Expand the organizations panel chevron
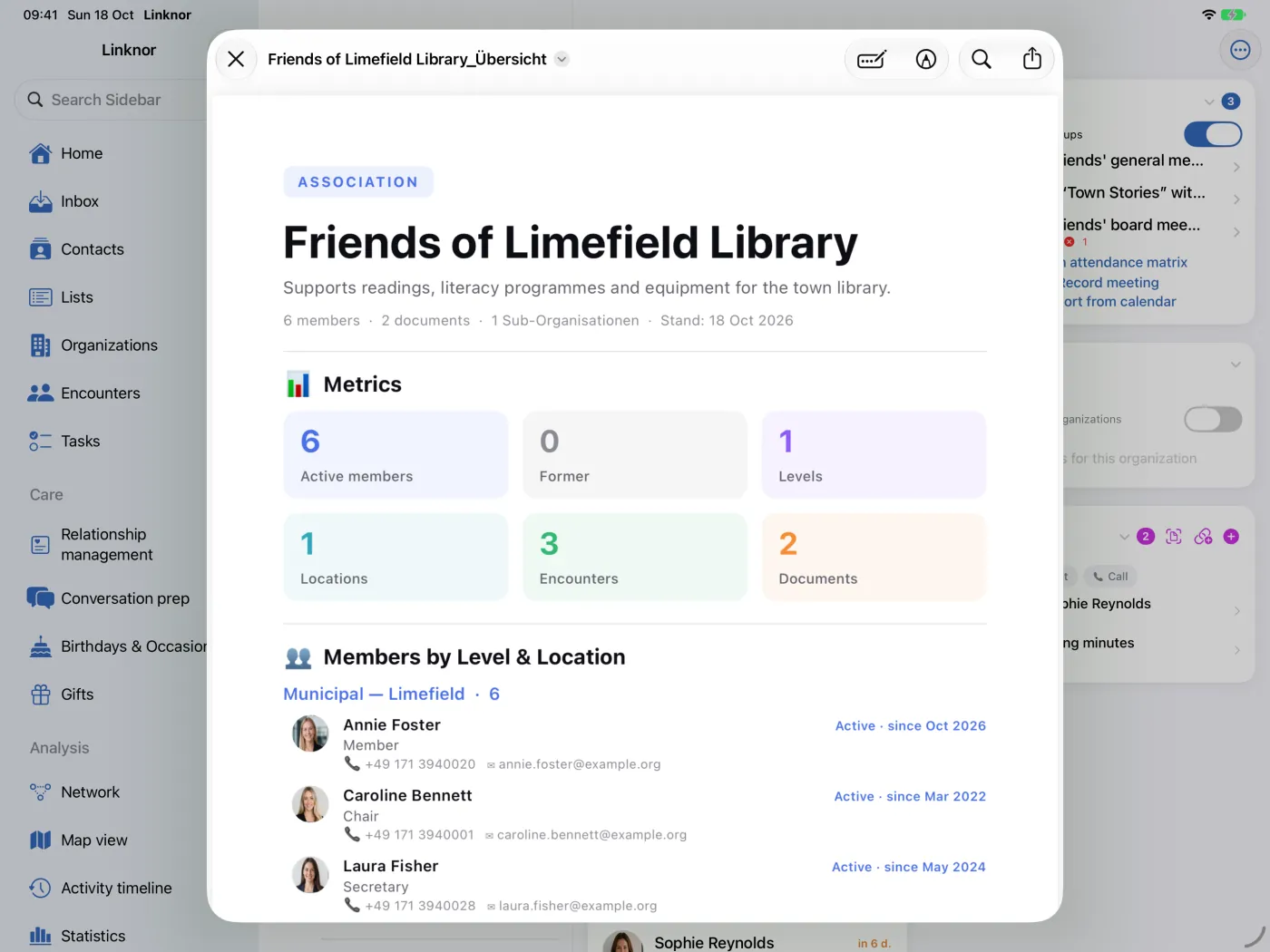 coord(1236,364)
